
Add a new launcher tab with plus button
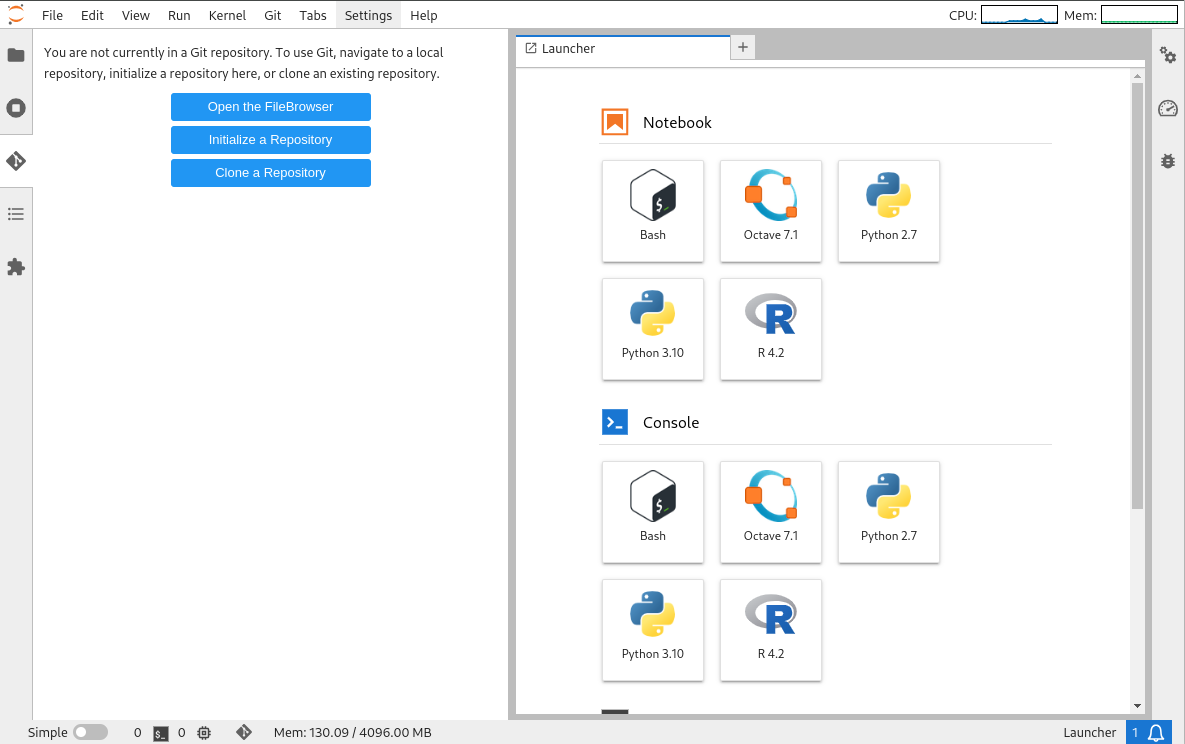coord(743,48)
